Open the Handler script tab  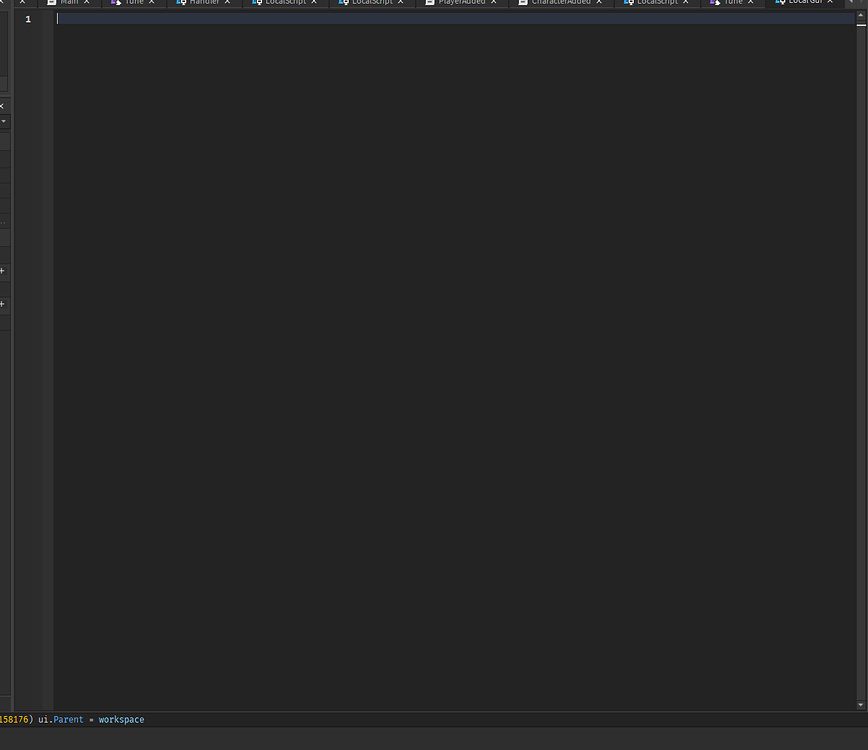point(205,3)
